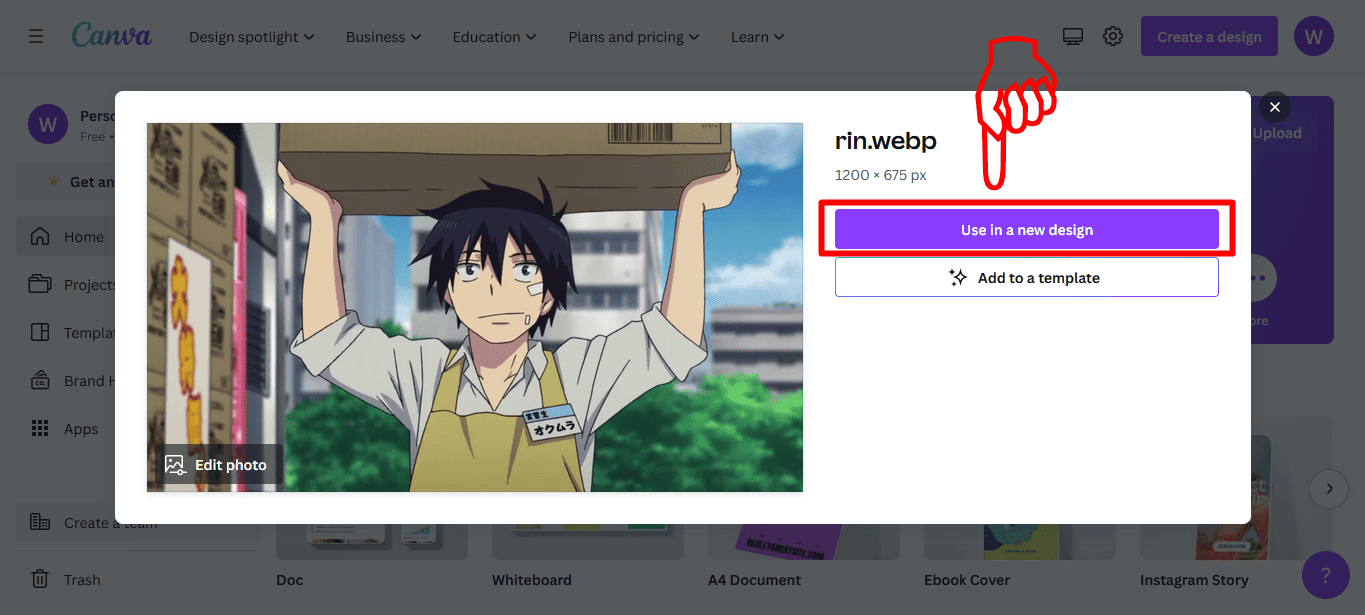
Task: Expand the Plans and pricing menu
Action: coord(634,37)
